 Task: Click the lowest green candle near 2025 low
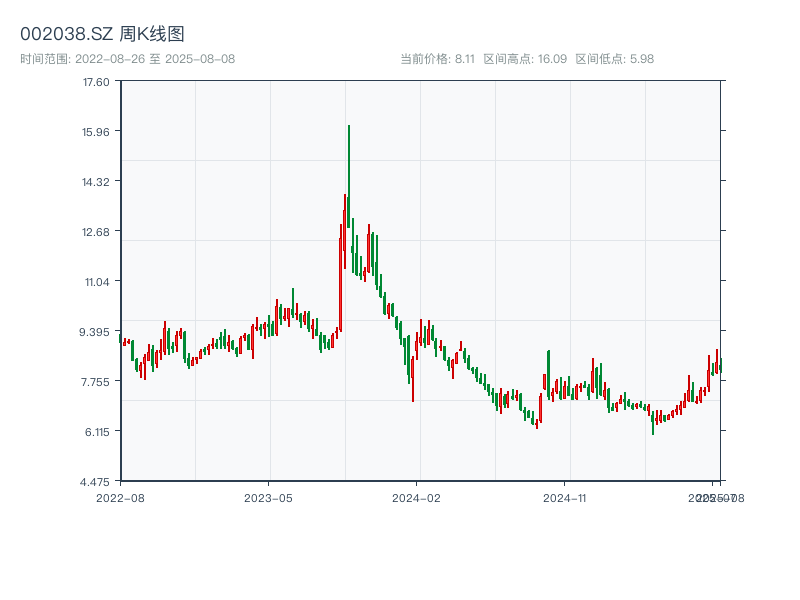pyautogui.click(x=653, y=422)
